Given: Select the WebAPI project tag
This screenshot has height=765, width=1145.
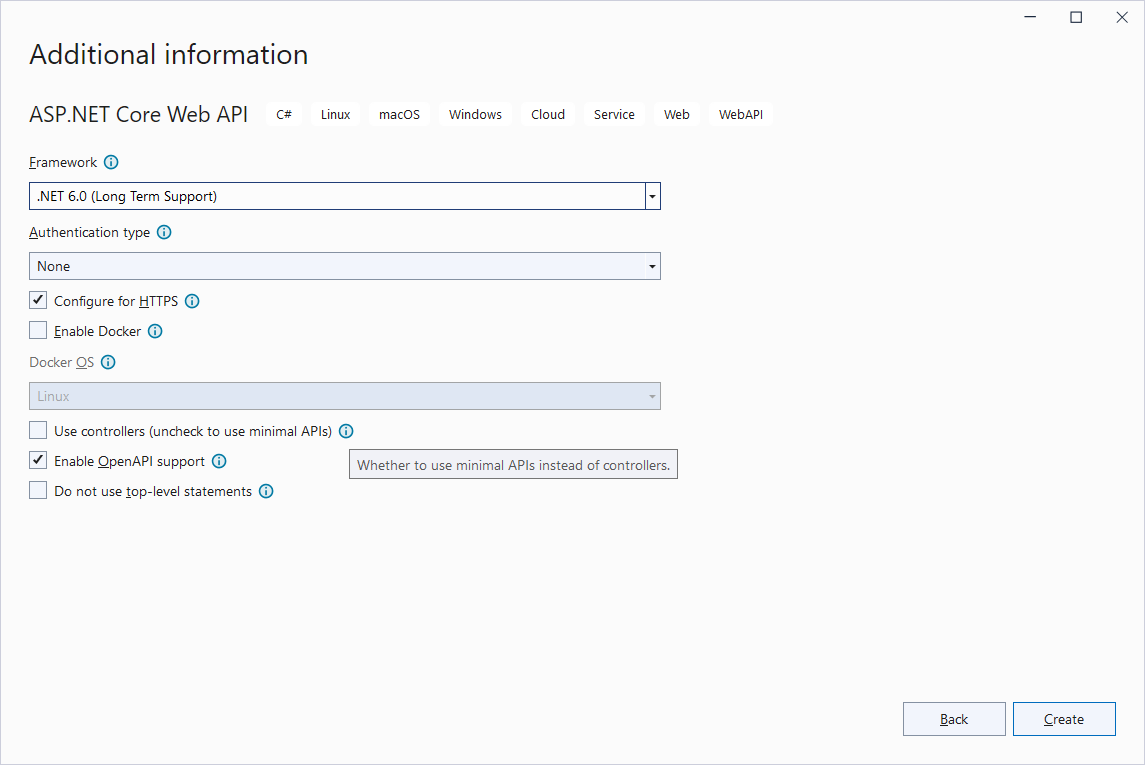Looking at the screenshot, I should coord(740,114).
